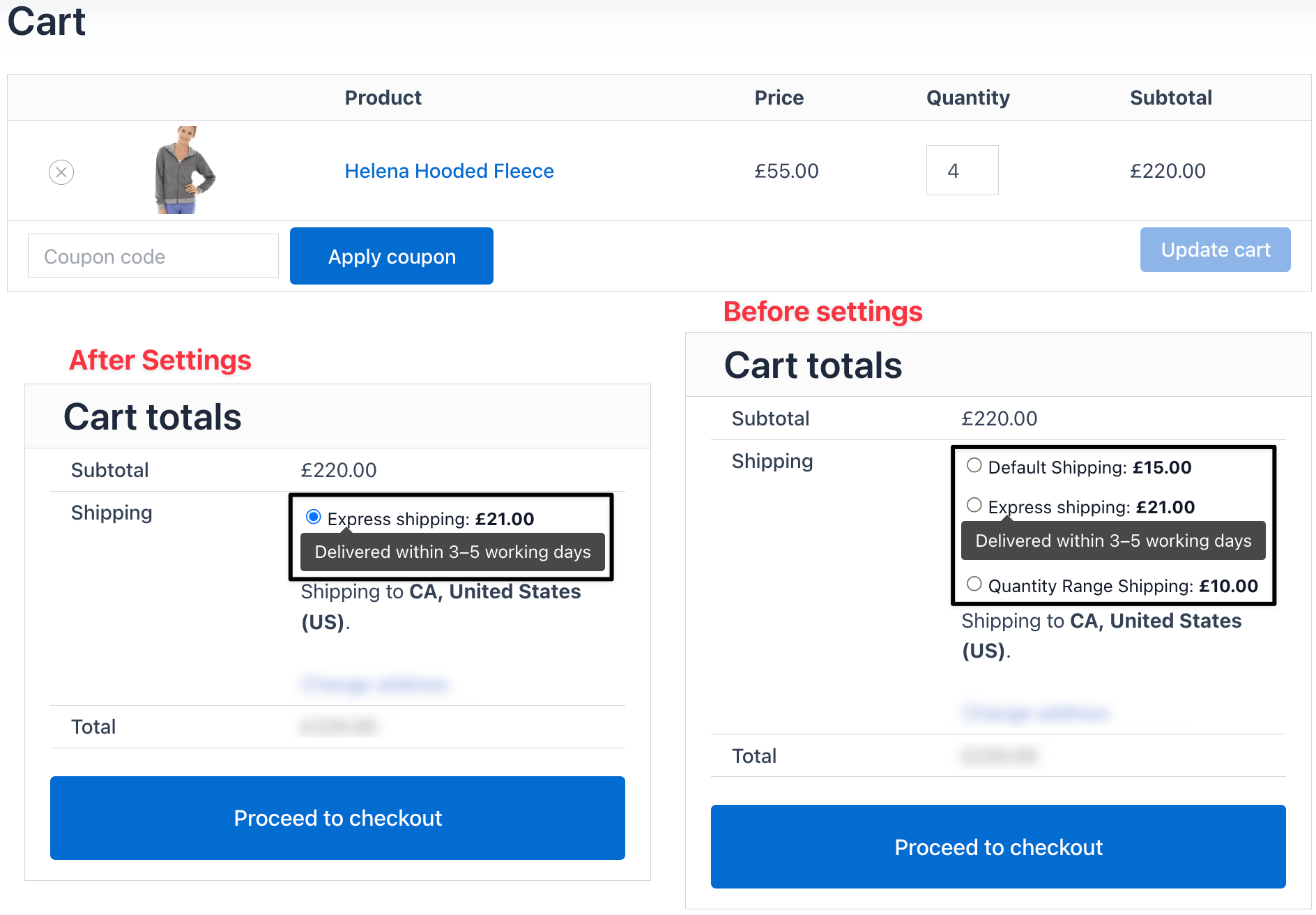This screenshot has height=915, width=1316.
Task: Choose Express shipping in Before settings totals
Action: pos(974,506)
